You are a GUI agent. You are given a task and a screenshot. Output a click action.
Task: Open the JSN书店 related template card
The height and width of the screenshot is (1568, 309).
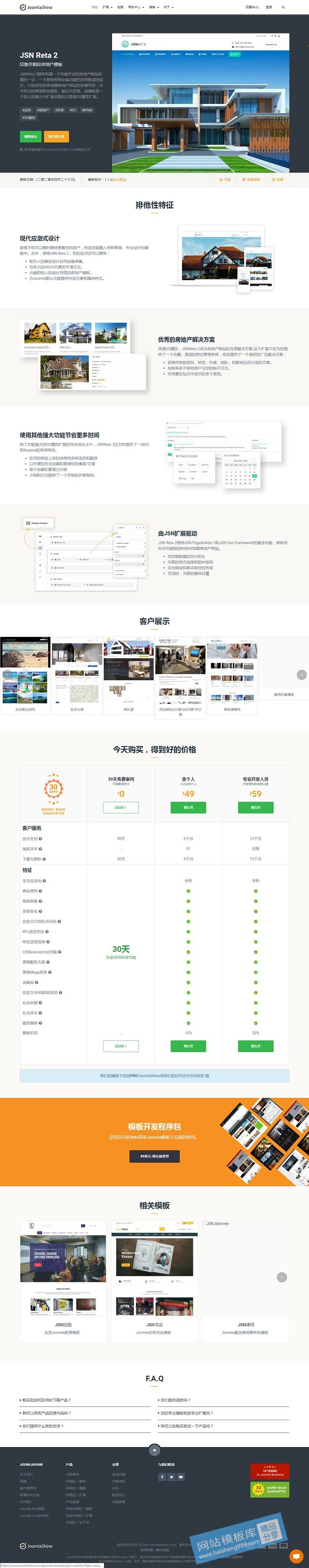[x=154, y=1281]
